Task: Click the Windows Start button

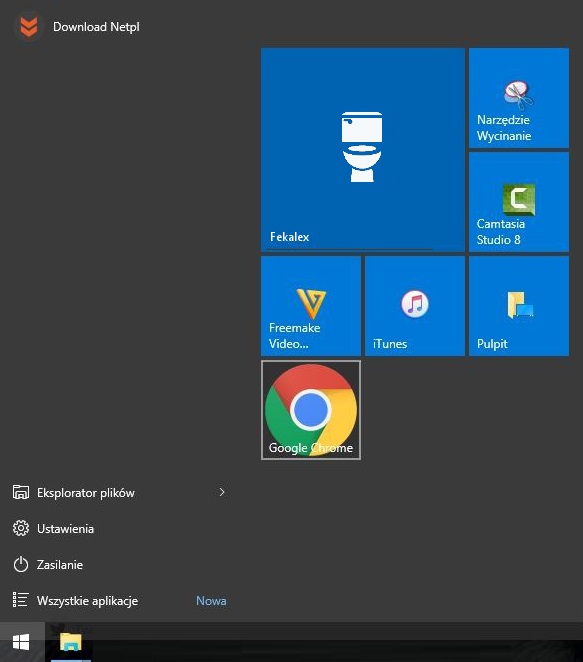Action: coord(22,642)
